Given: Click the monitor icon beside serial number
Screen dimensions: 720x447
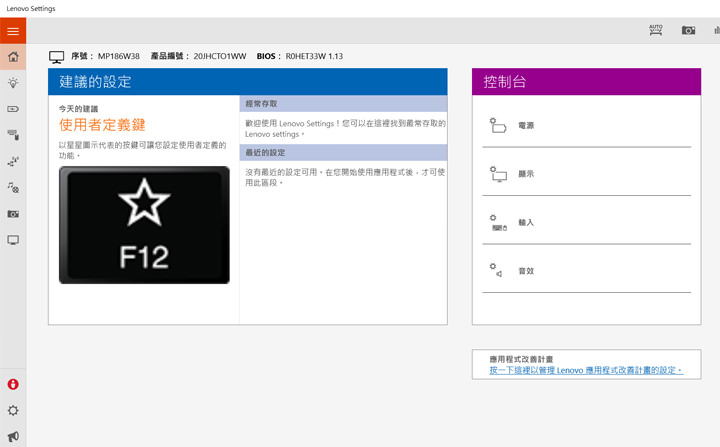Looking at the screenshot, I should (x=56, y=57).
